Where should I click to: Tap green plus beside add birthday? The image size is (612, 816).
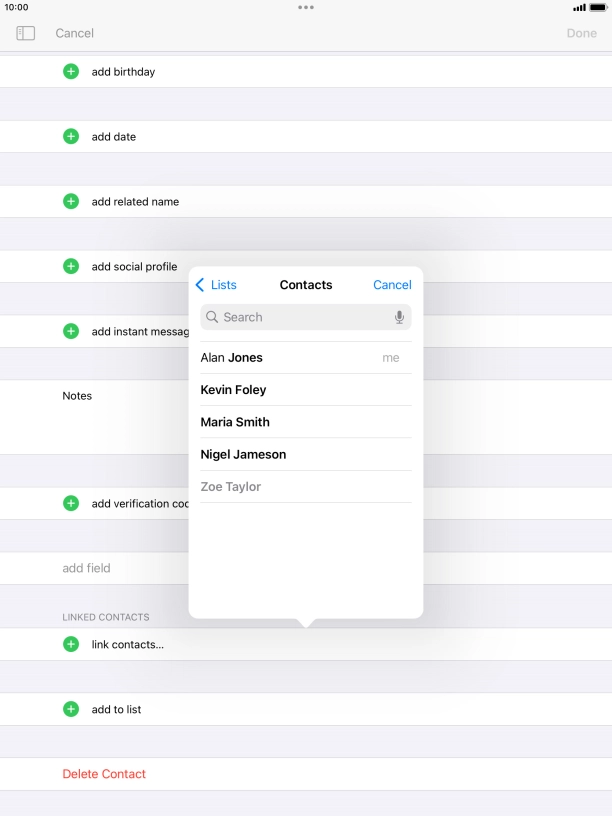click(71, 72)
